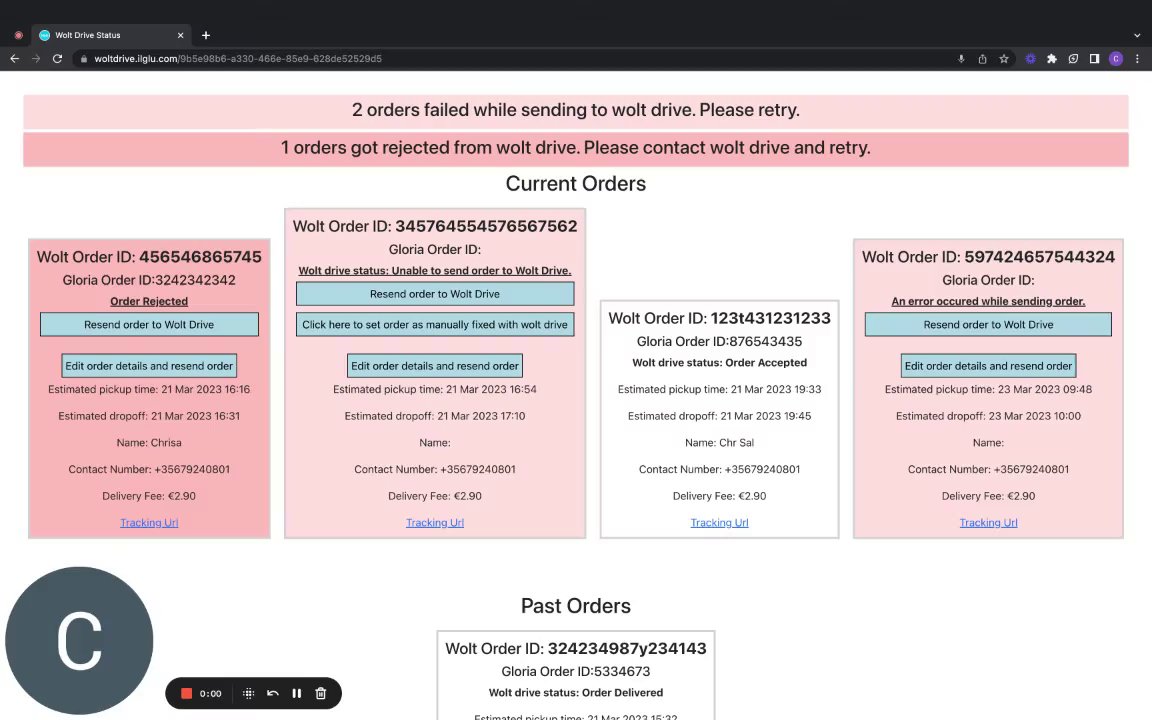Viewport: 1152px width, 720px height.
Task: Click 'Estimated pickup time: 21 Mar 2023 19:33'
Action: (719, 389)
